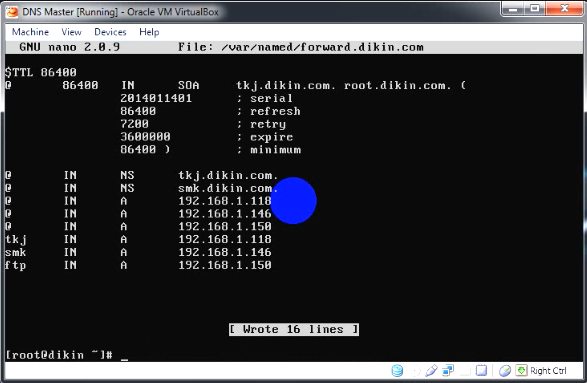Open the View menu

(x=72, y=32)
